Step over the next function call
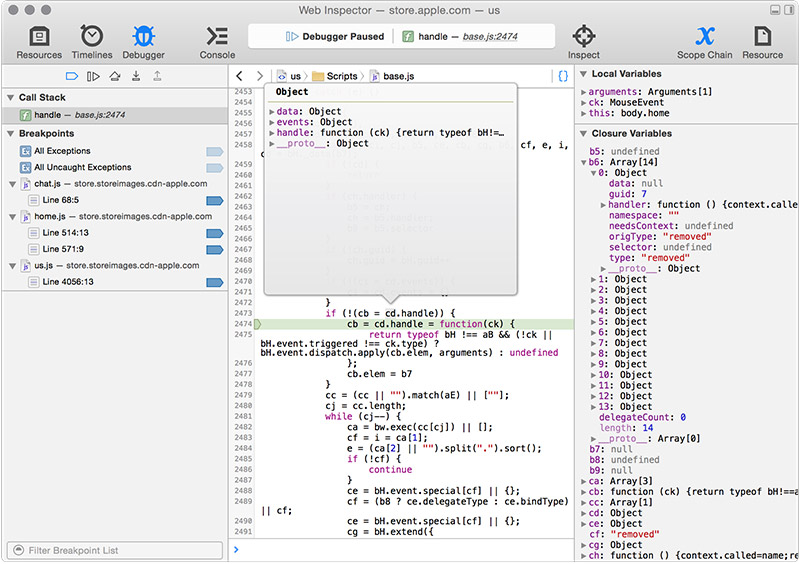Image resolution: width=800 pixels, height=564 pixels. [x=115, y=77]
